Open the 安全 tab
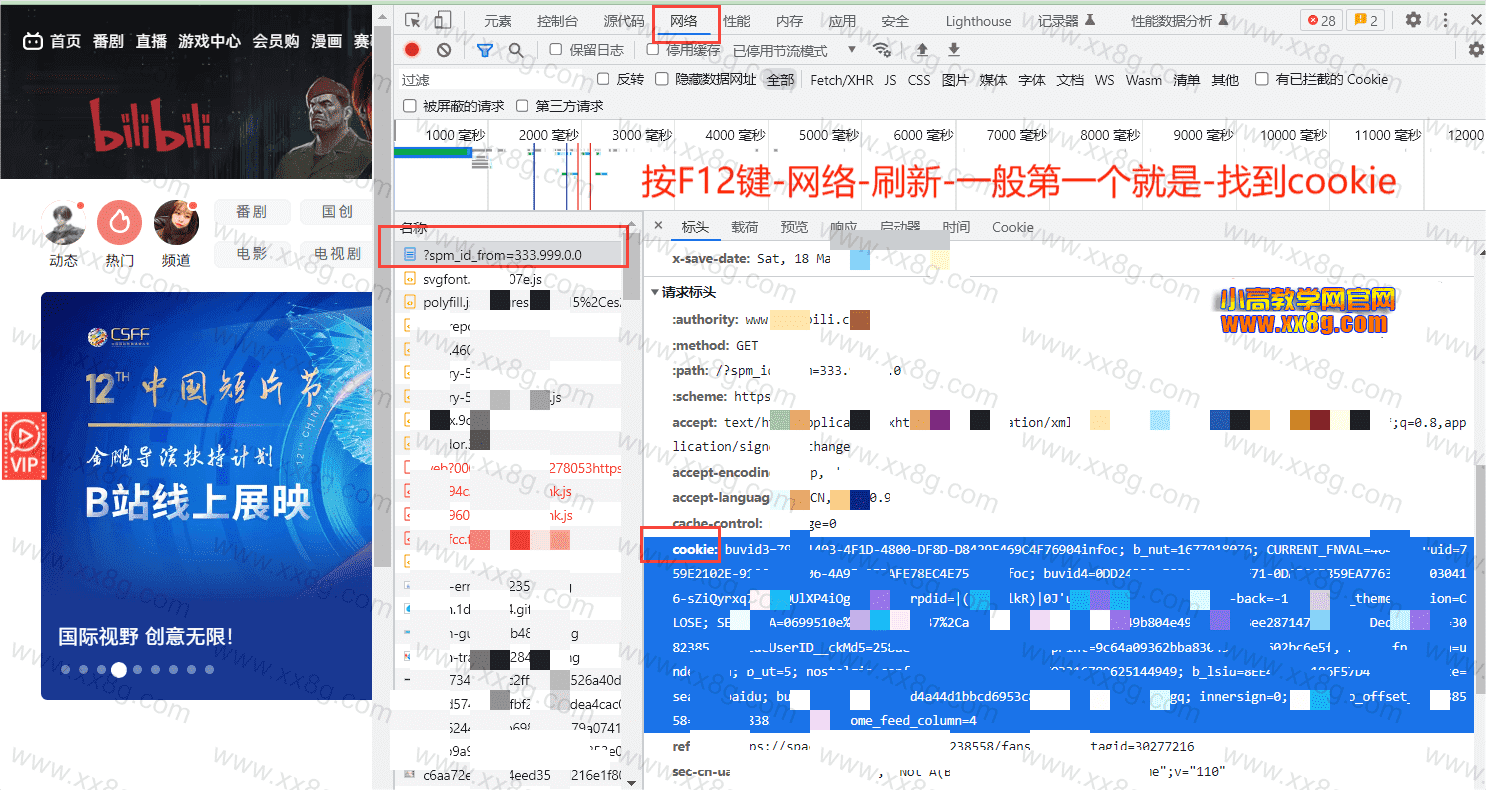Image resolution: width=1486 pixels, height=790 pixels. (895, 21)
